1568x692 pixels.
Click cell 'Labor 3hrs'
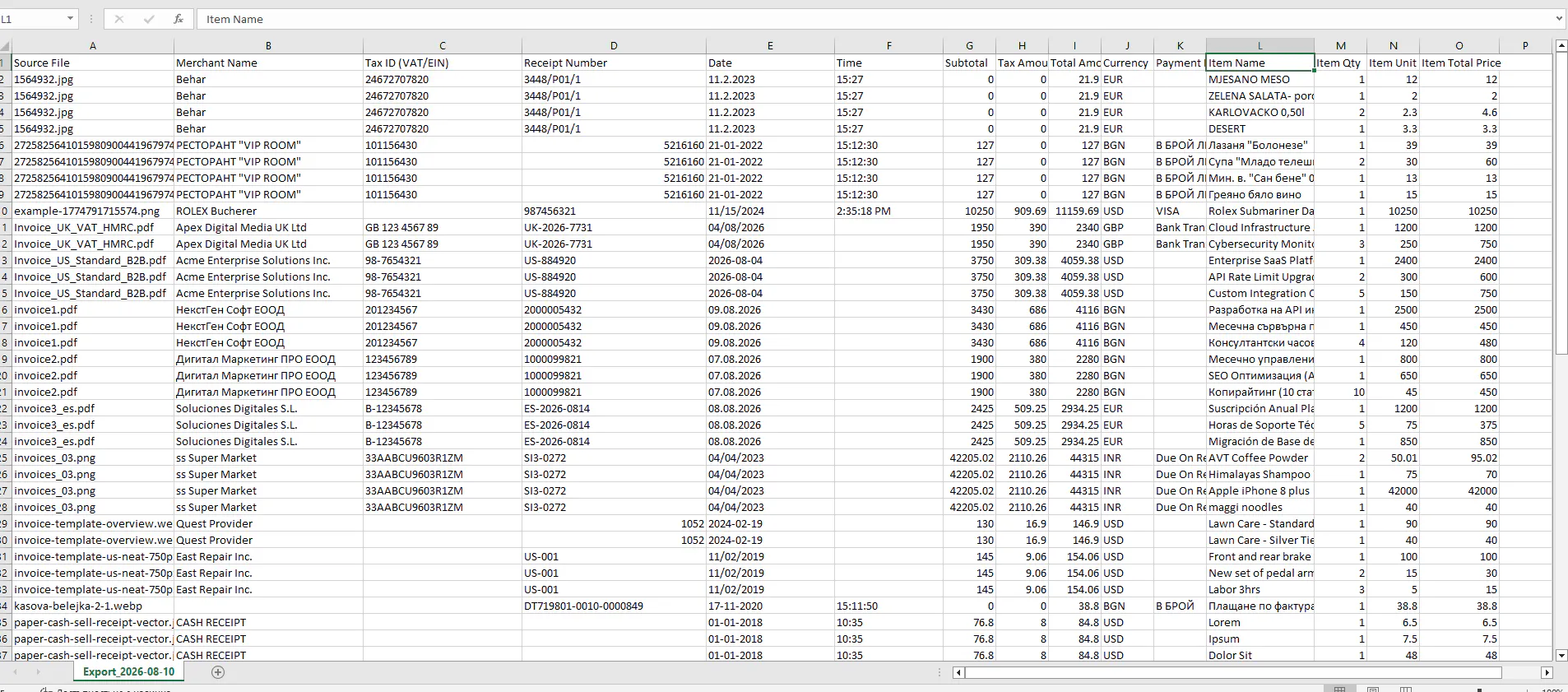pos(1260,589)
